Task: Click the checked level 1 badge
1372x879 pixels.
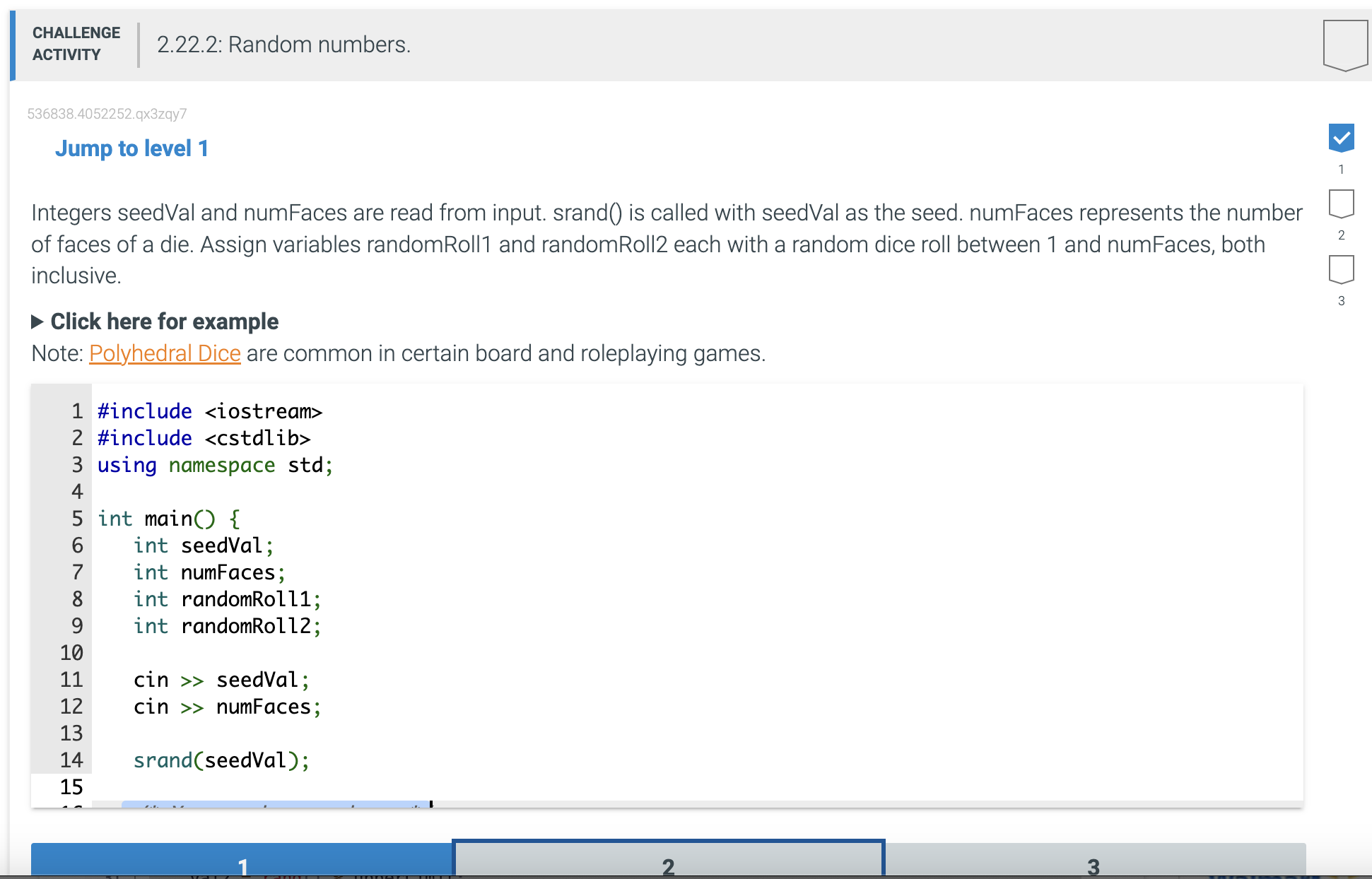Action: pyautogui.click(x=1341, y=138)
